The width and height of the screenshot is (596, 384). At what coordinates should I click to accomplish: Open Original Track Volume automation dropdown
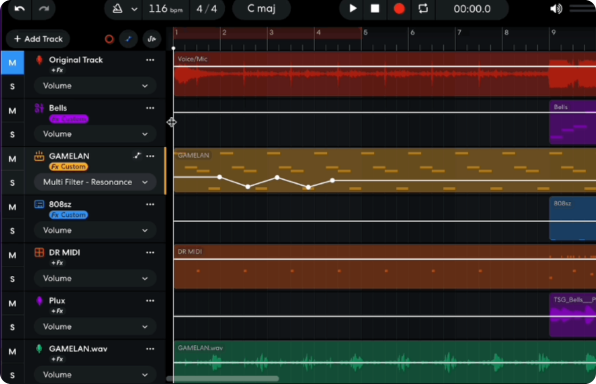(x=95, y=86)
